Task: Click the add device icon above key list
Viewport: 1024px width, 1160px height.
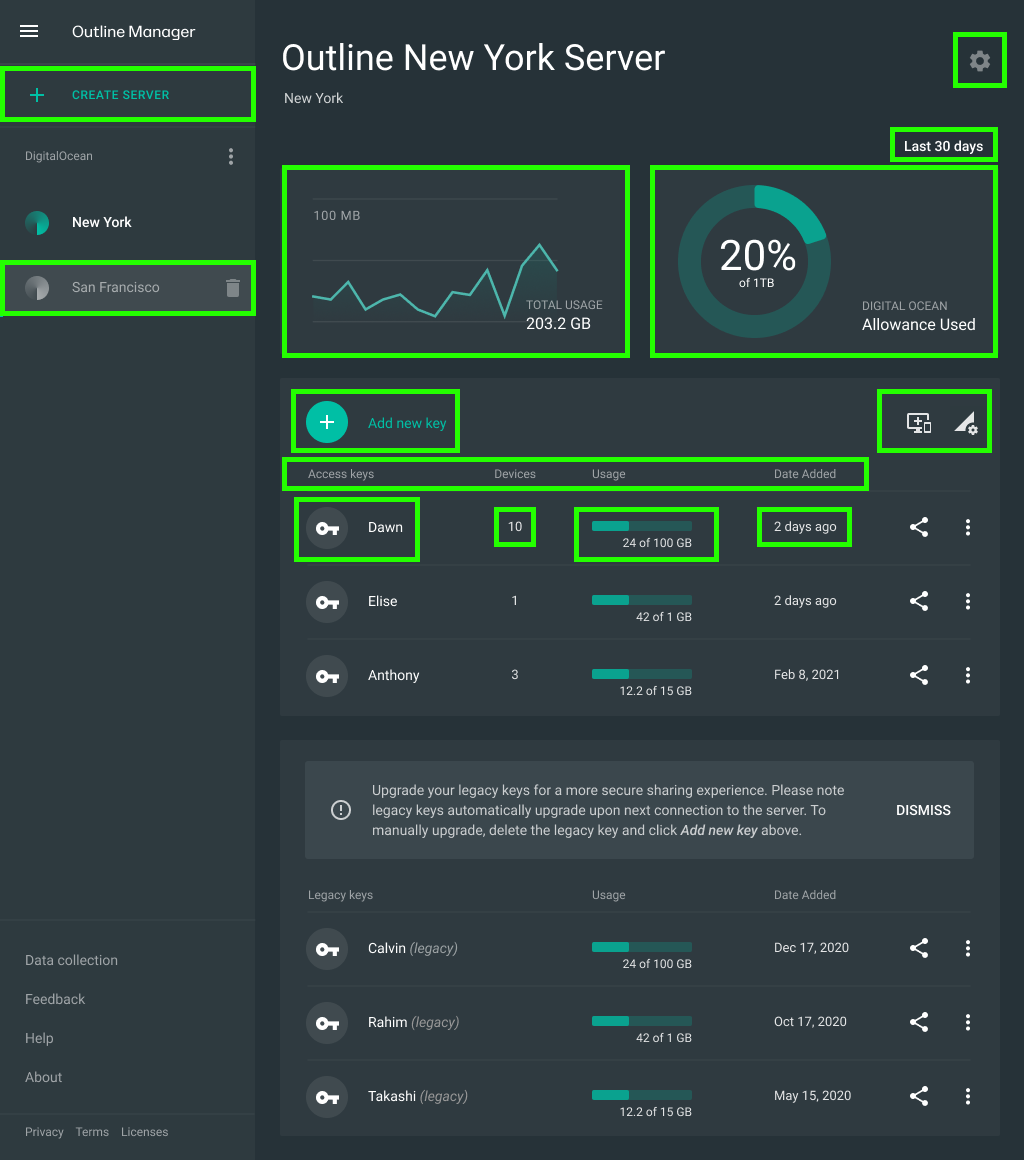Action: [x=918, y=423]
